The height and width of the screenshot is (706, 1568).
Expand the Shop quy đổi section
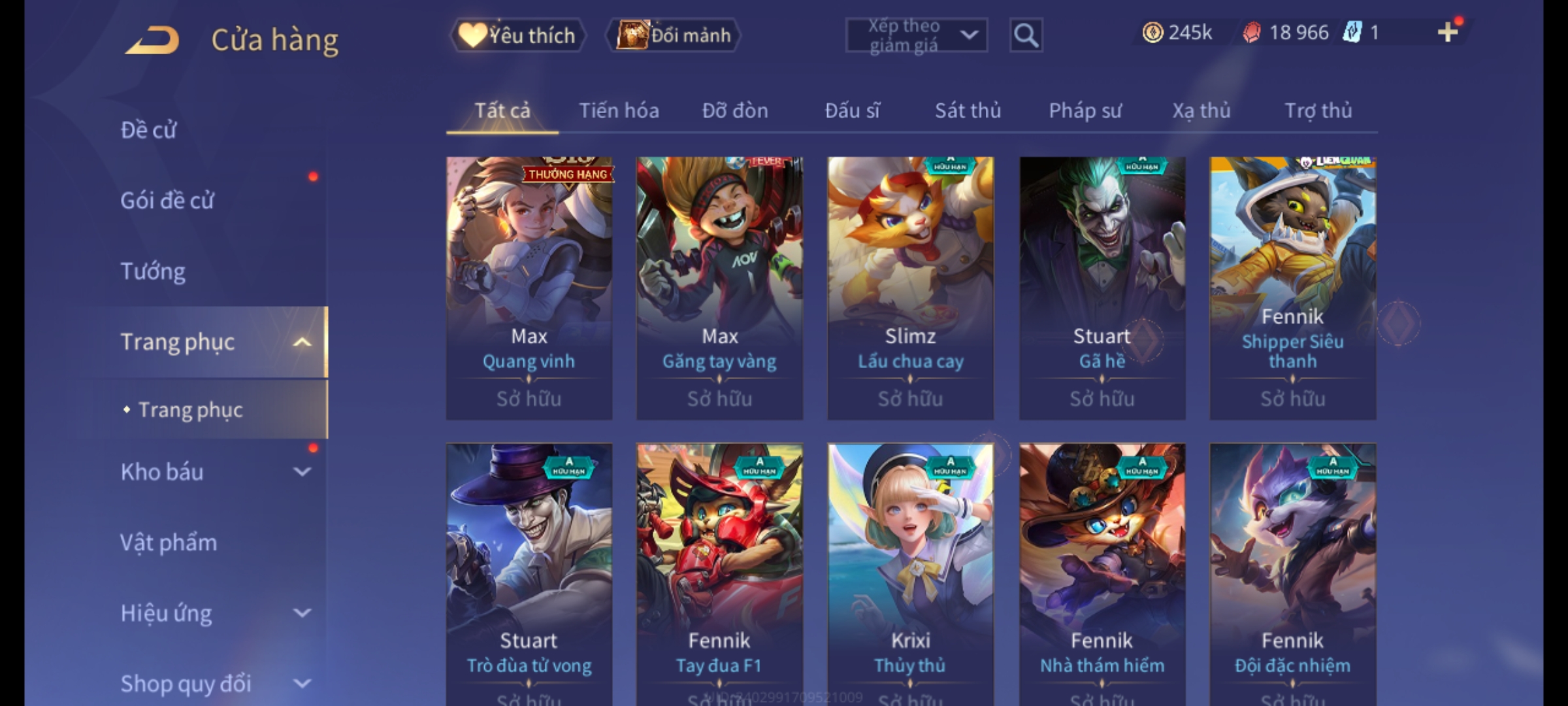[301, 683]
